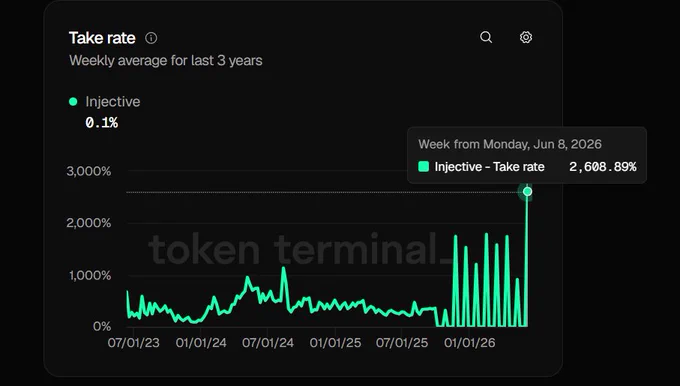Click the token terminal watermark

[299, 249]
